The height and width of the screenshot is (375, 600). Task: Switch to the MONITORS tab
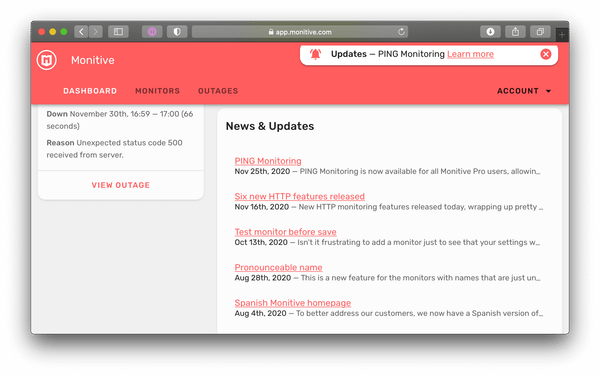[x=157, y=91]
